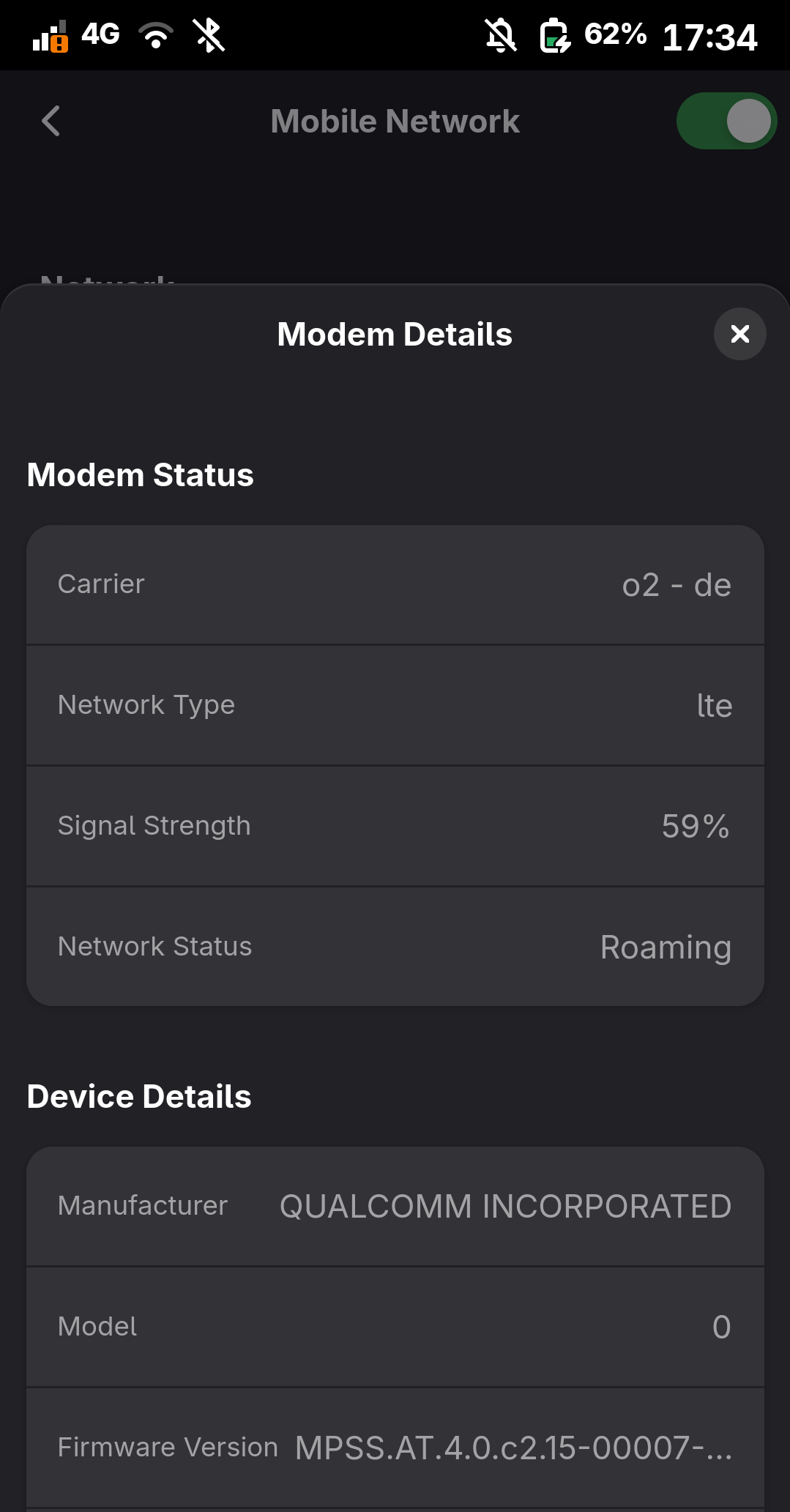Tap the 17:34 clock in status bar
This screenshot has width=790, height=1512.
click(x=709, y=37)
